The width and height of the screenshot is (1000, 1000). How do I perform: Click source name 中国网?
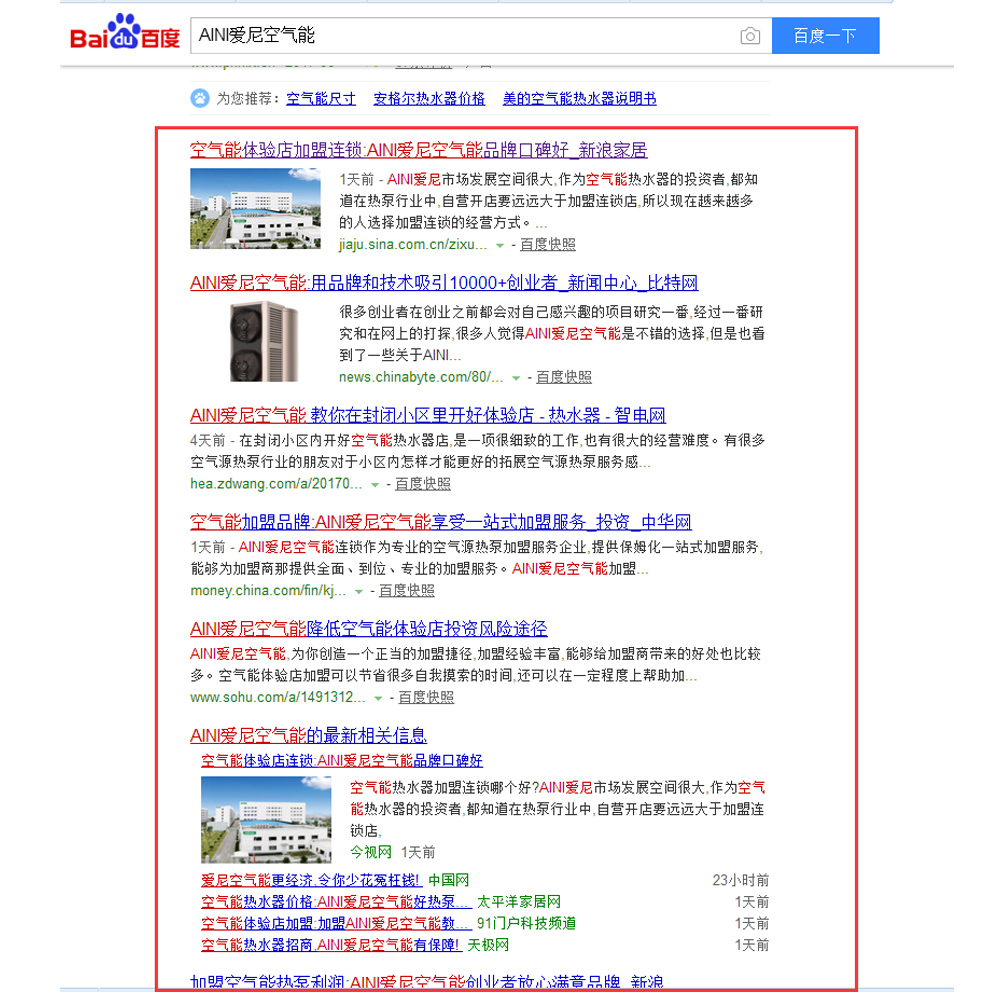point(448,881)
